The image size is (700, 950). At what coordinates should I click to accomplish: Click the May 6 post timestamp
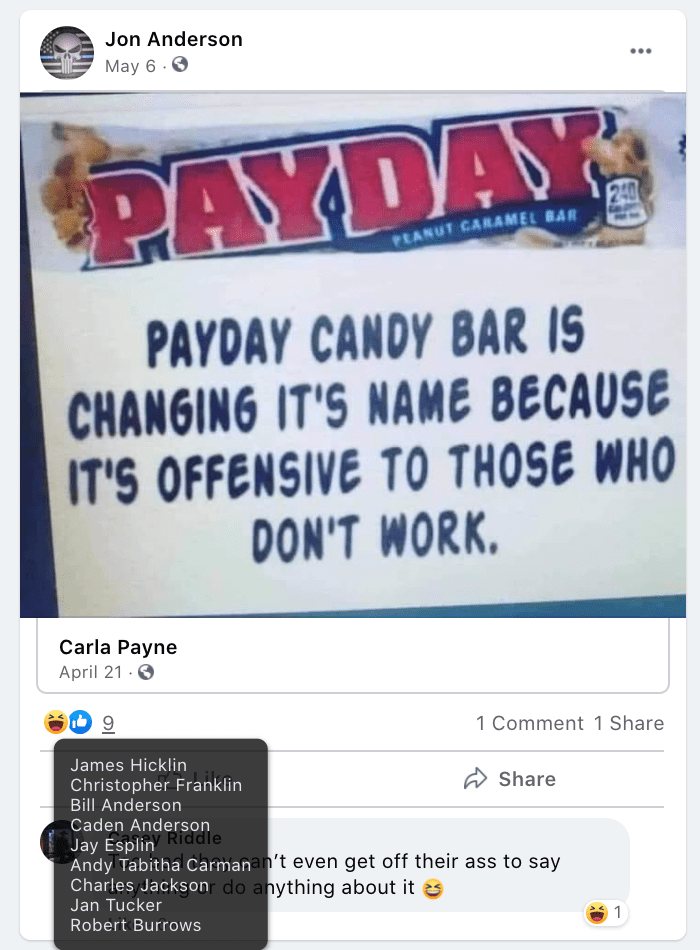130,65
